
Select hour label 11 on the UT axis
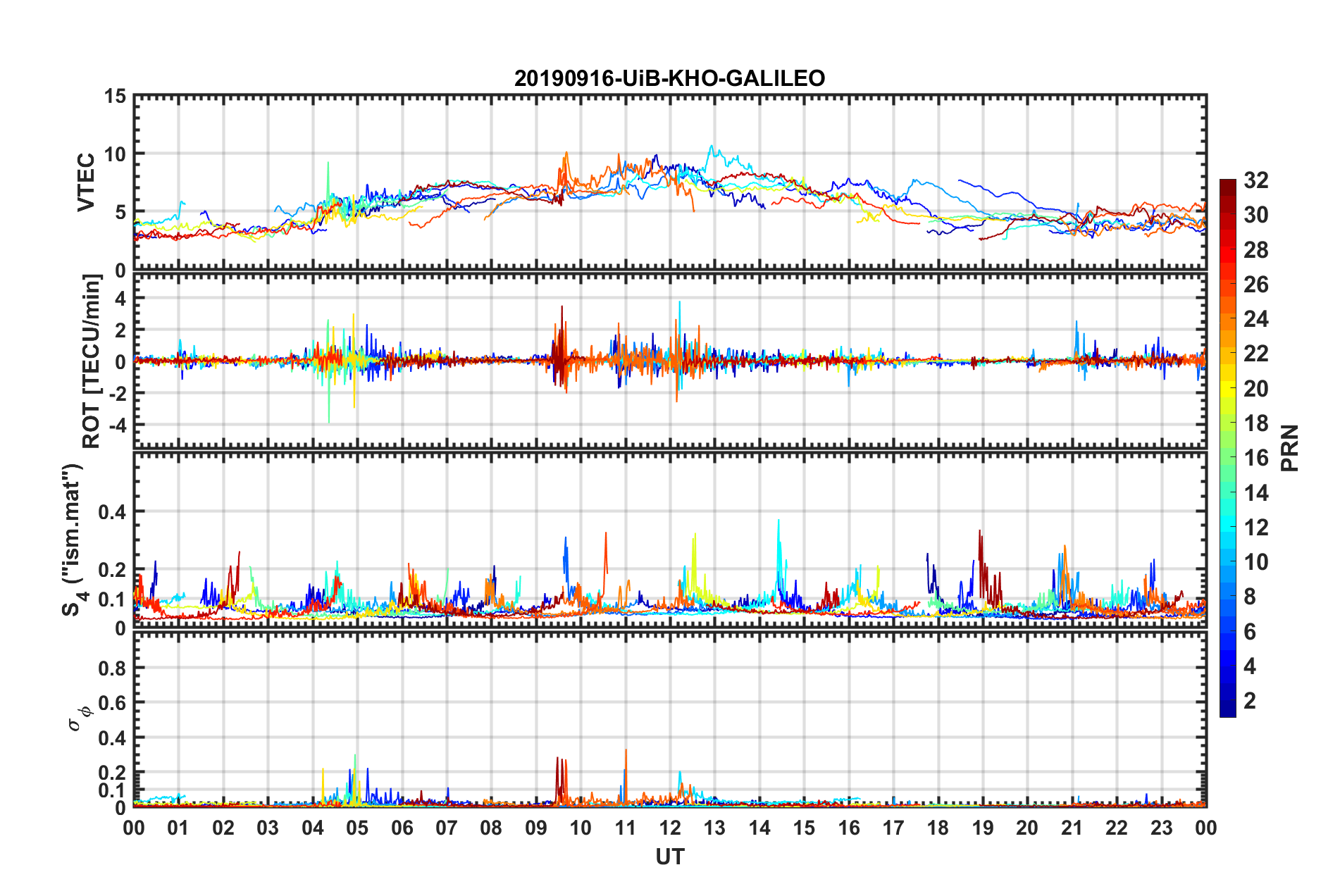pos(626,828)
